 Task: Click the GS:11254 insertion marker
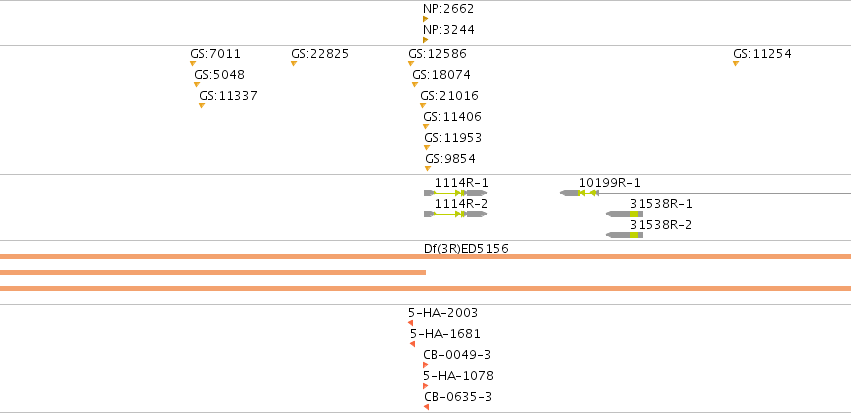[736, 64]
